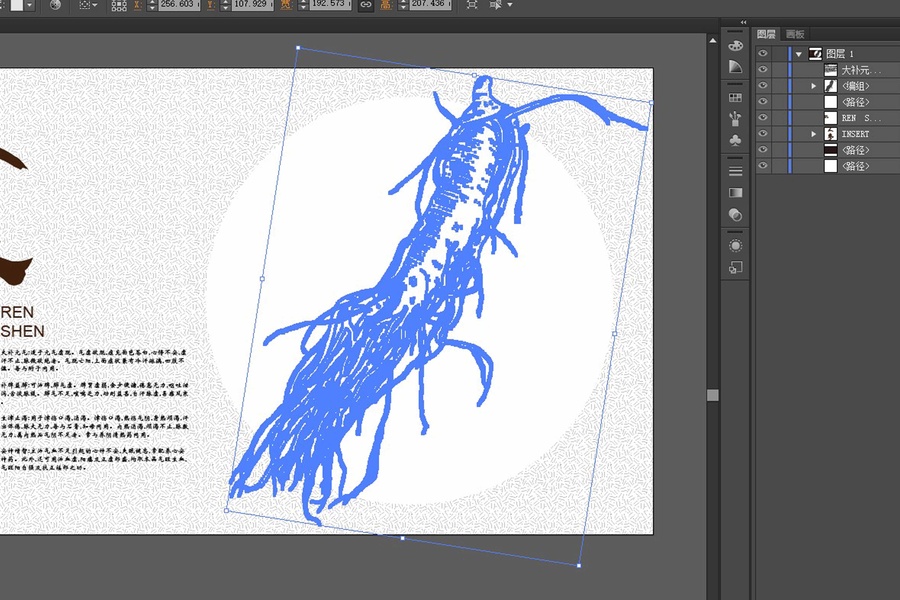This screenshot has height=600, width=900.
Task: Select the 大补元 item name
Action: 861,70
